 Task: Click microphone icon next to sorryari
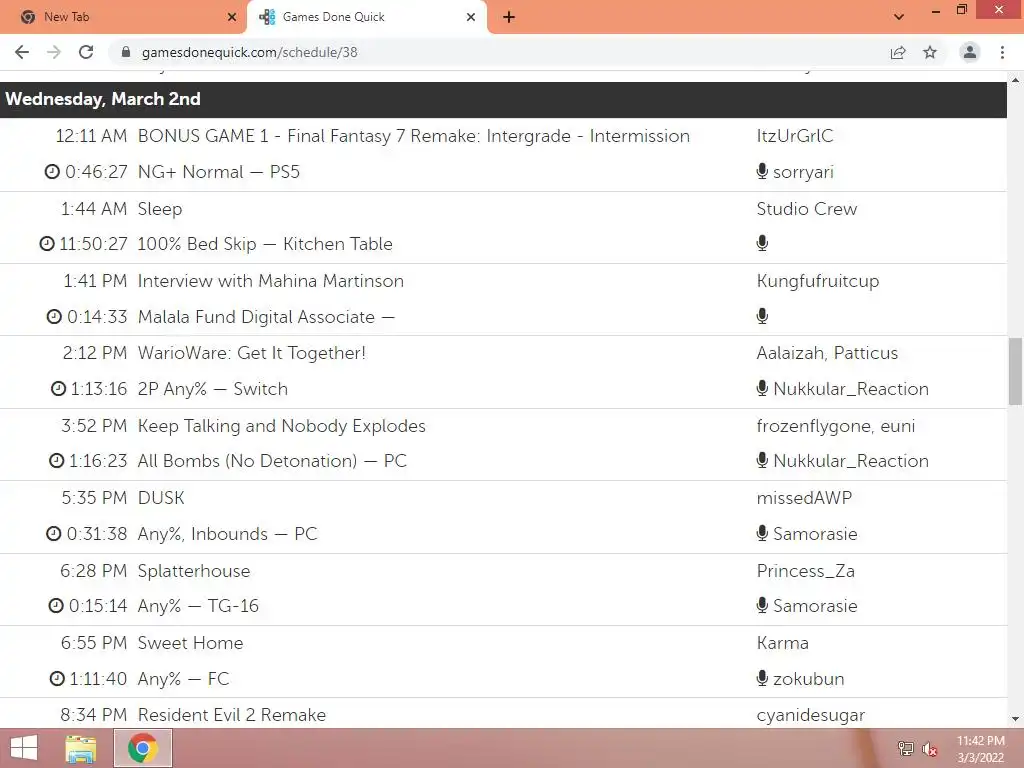(x=762, y=171)
